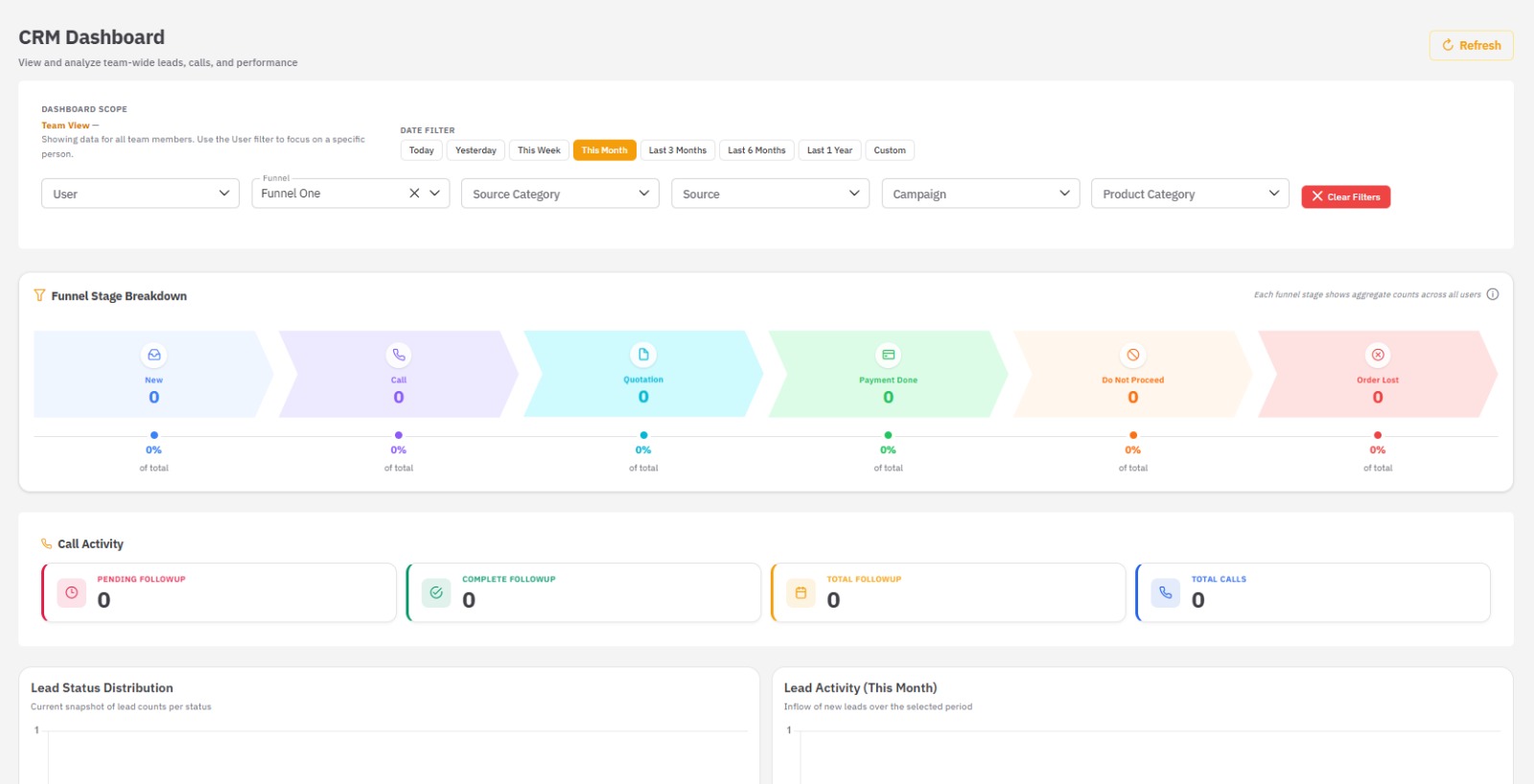Click the Payment Done stage count
The width and height of the screenshot is (1534, 784).
pos(889,397)
